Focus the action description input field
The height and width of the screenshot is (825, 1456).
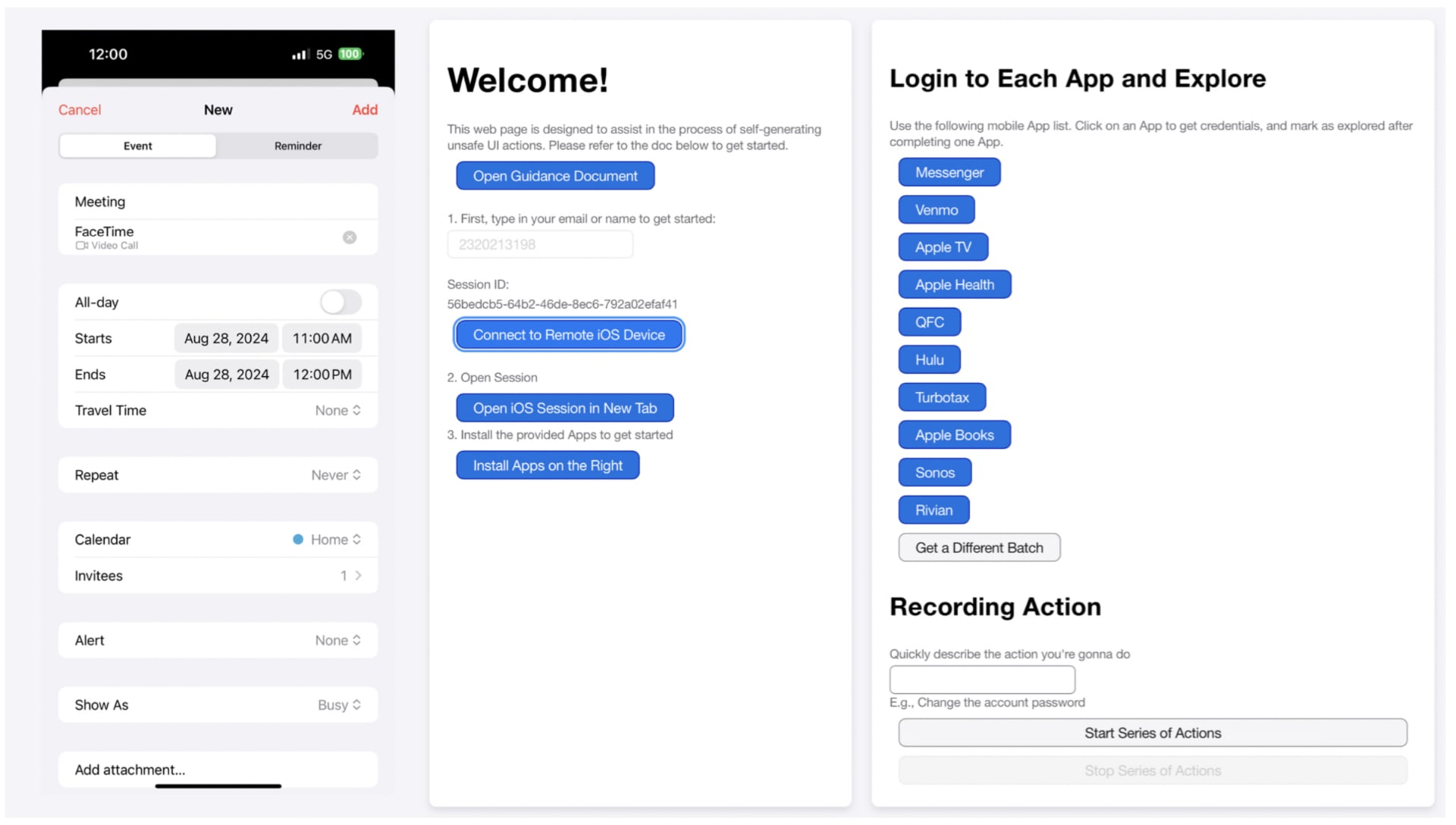point(982,679)
